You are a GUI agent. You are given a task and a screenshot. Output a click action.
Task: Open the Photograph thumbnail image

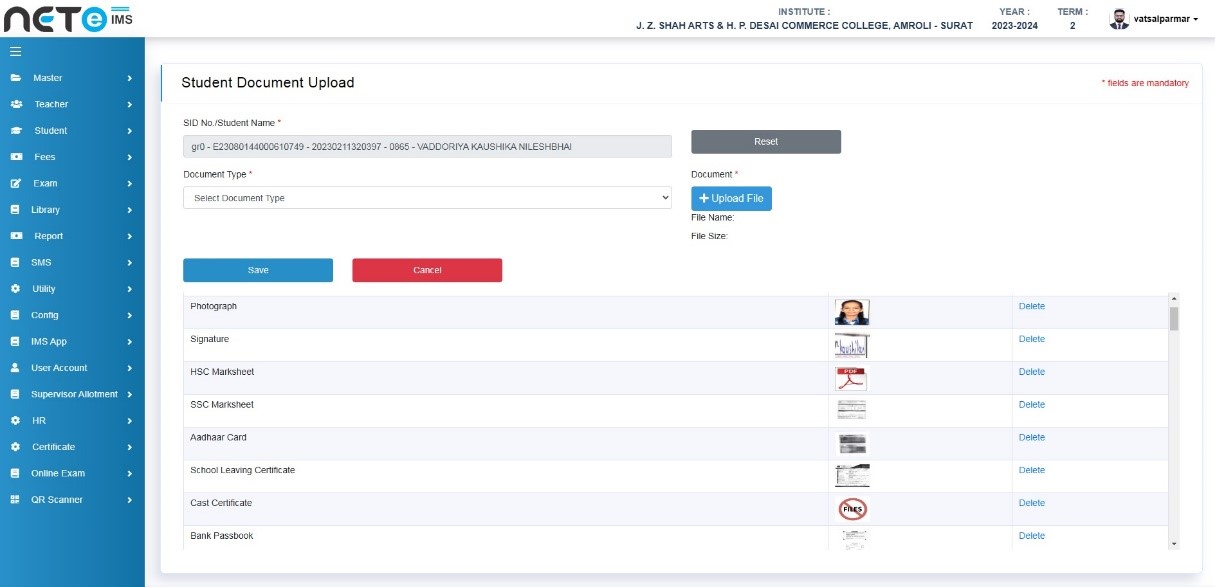pyautogui.click(x=851, y=312)
